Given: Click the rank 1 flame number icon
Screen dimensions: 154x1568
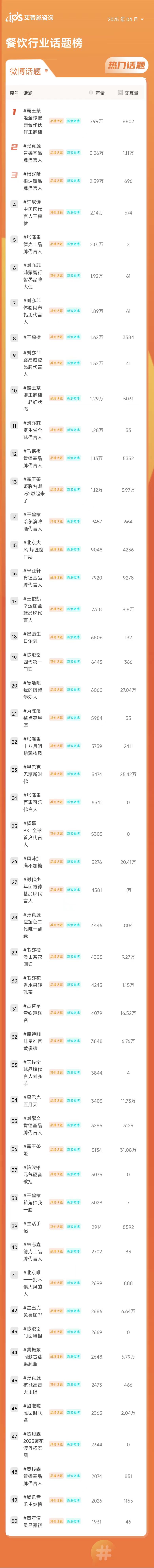Looking at the screenshot, I should [x=14, y=112].
